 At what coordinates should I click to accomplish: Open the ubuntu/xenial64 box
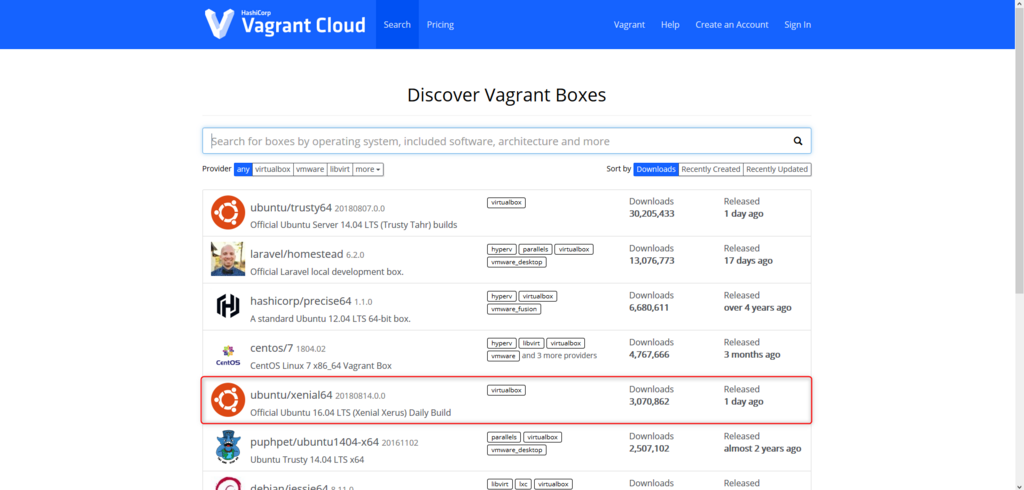[291, 395]
